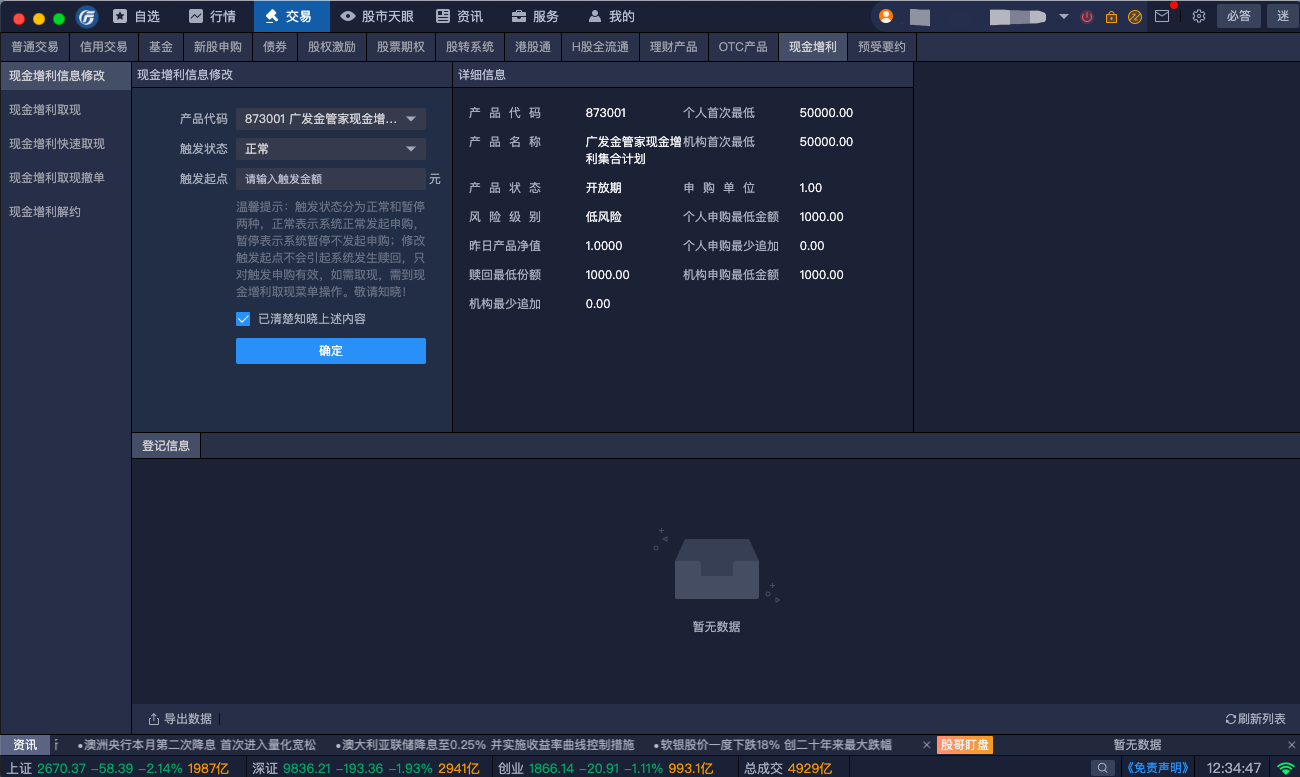Open the 港股通 tab
This screenshot has height=777, width=1300.
pos(533,47)
